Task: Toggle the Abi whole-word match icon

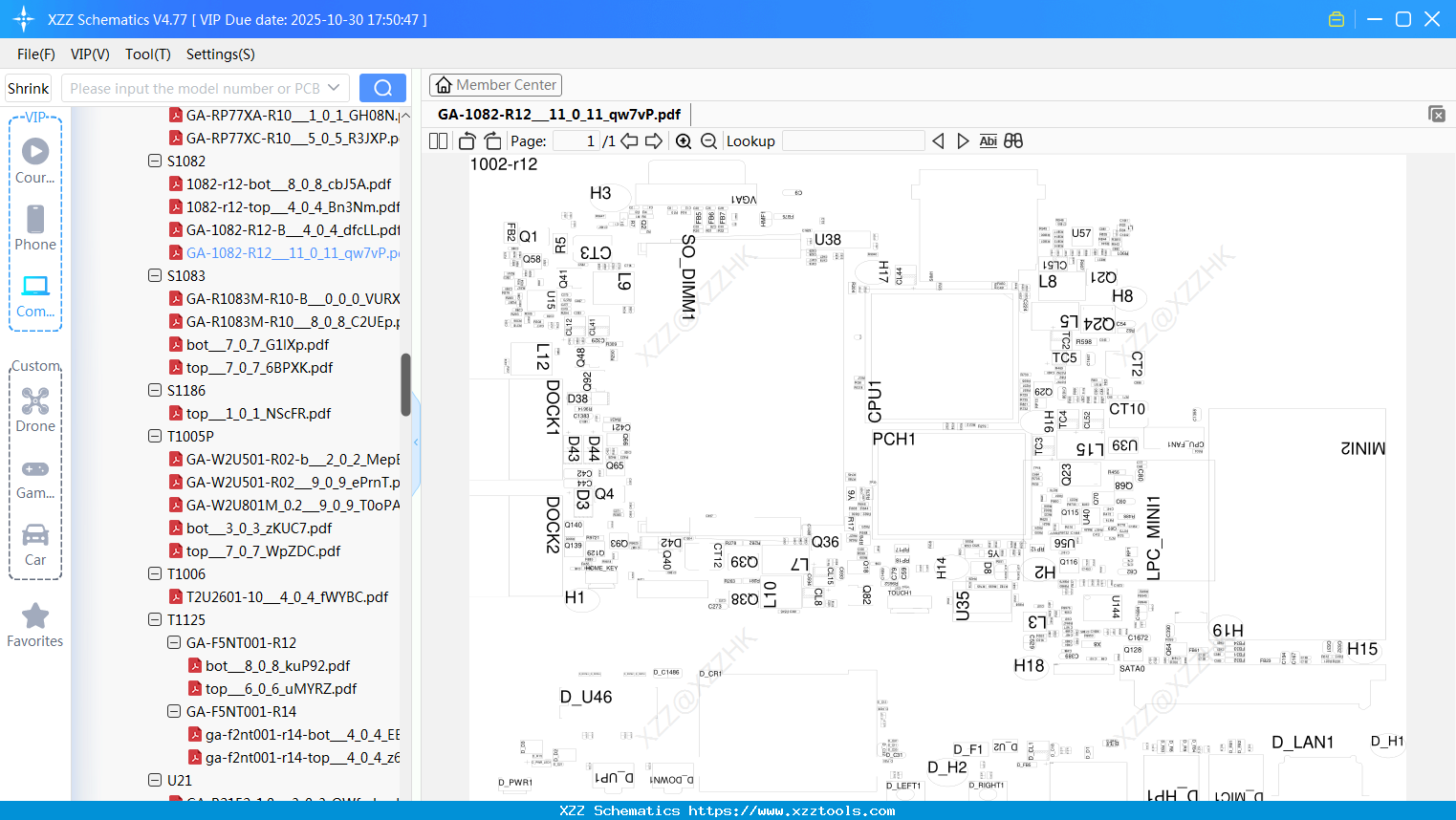Action: [x=989, y=140]
